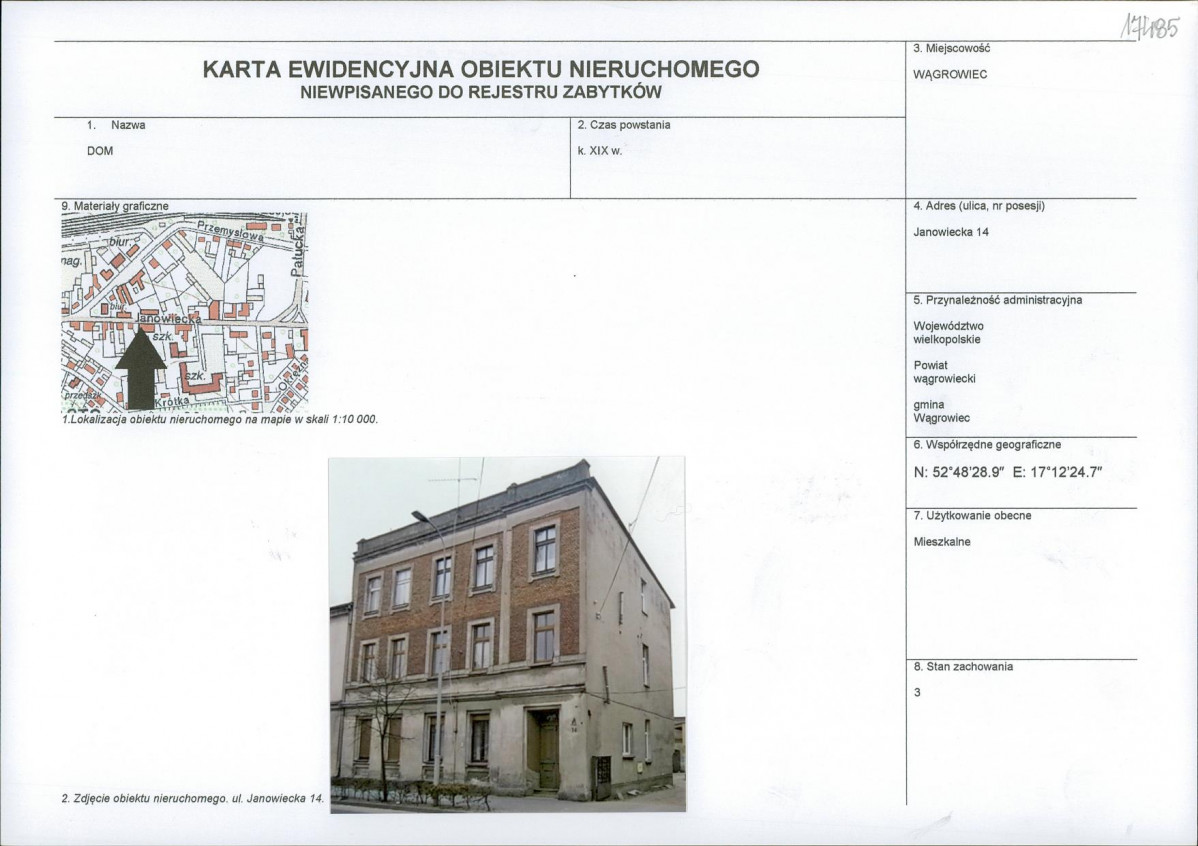
Task: Click the value 'DOM'
Action: pyautogui.click(x=100, y=151)
